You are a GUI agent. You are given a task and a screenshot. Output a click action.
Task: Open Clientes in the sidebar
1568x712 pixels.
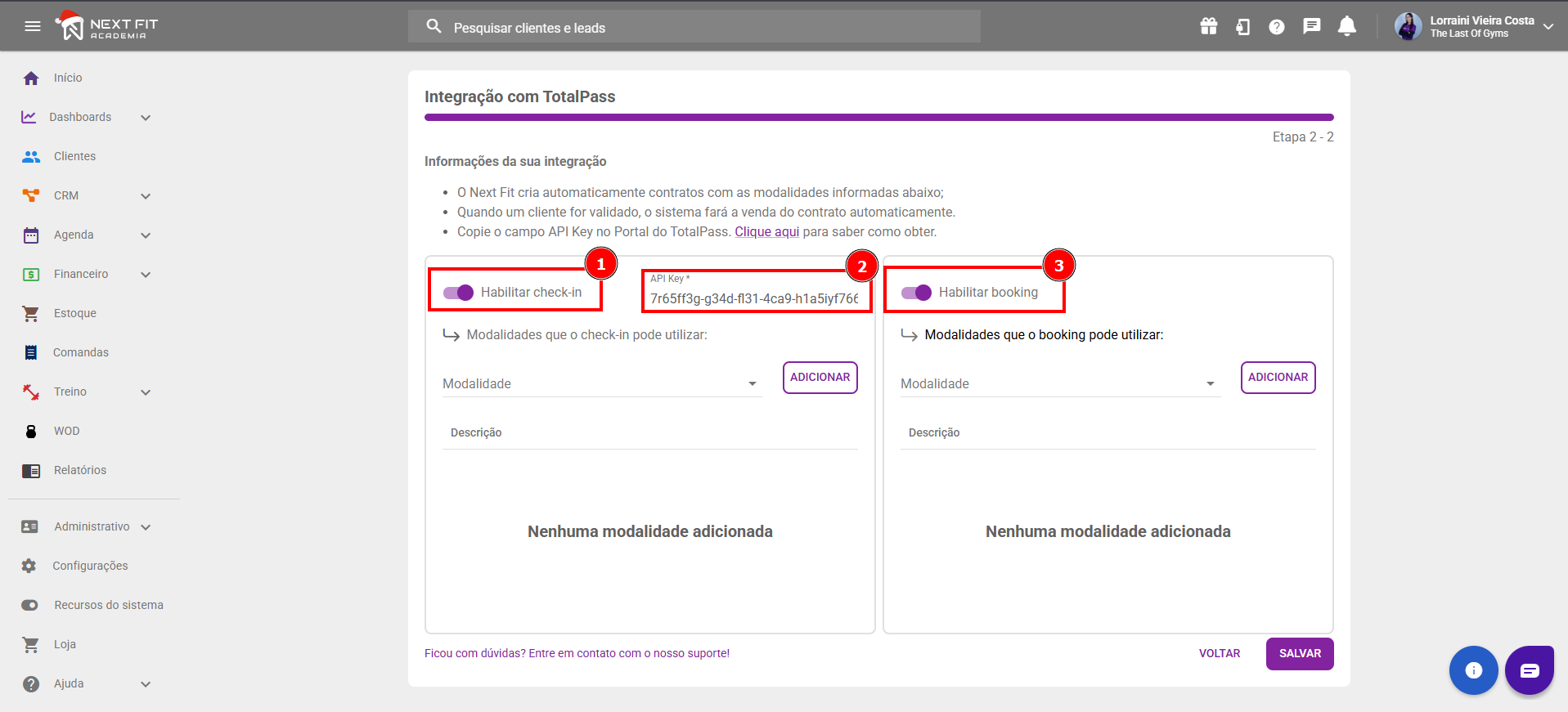[x=74, y=156]
